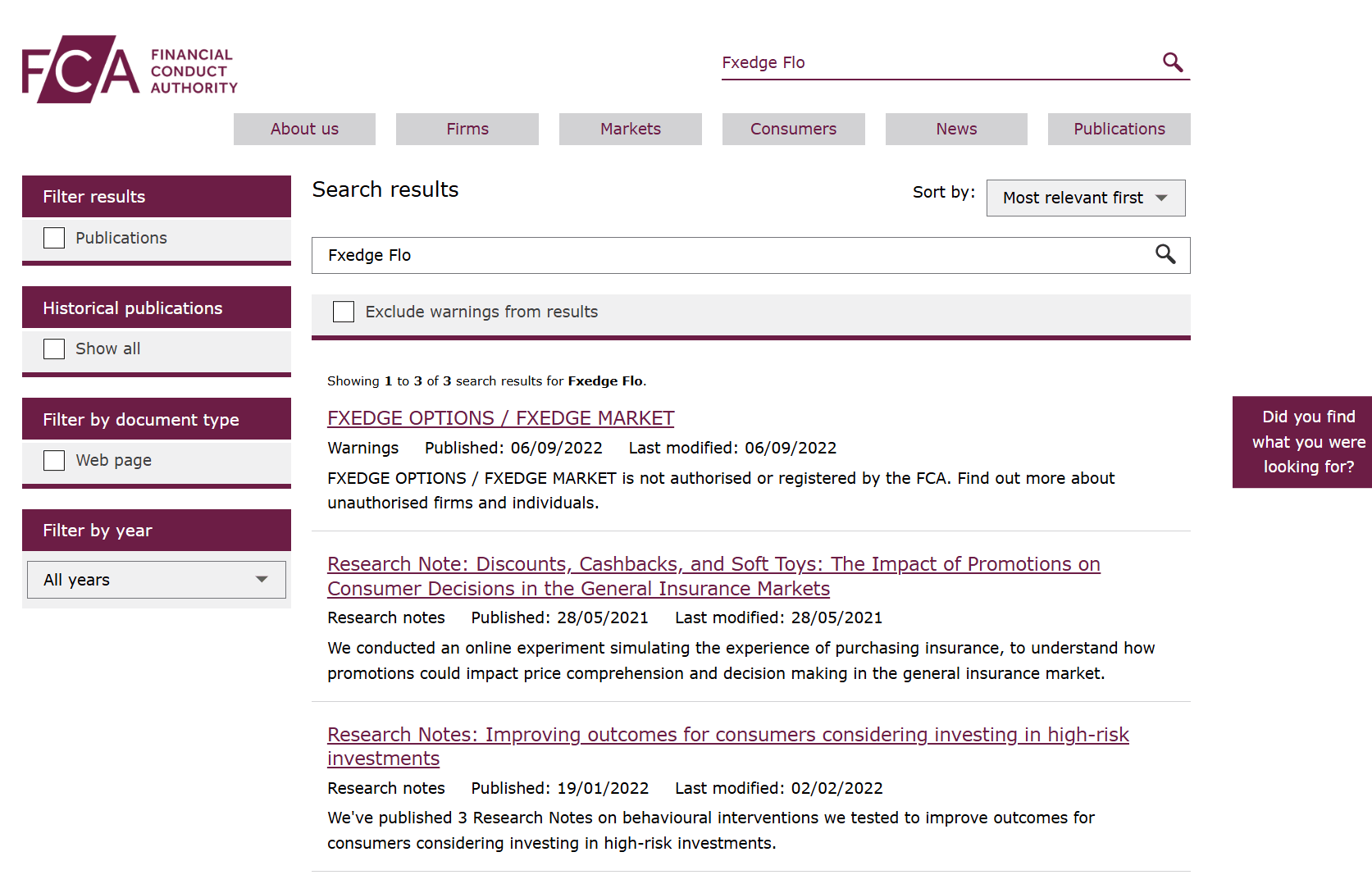Click the FCA logo to go home

(x=130, y=69)
